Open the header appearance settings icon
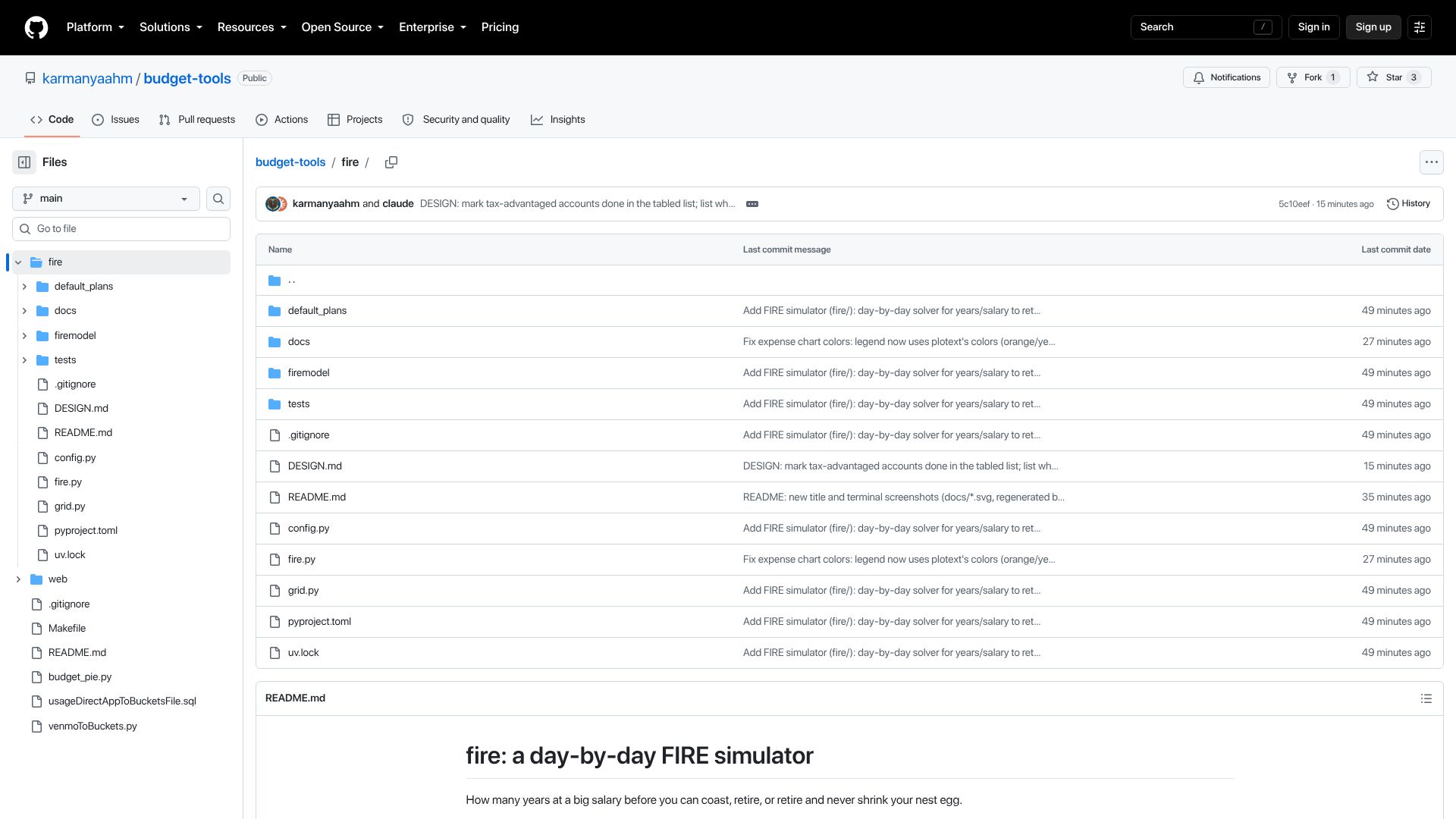This screenshot has height=819, width=1456. pos(1420,27)
